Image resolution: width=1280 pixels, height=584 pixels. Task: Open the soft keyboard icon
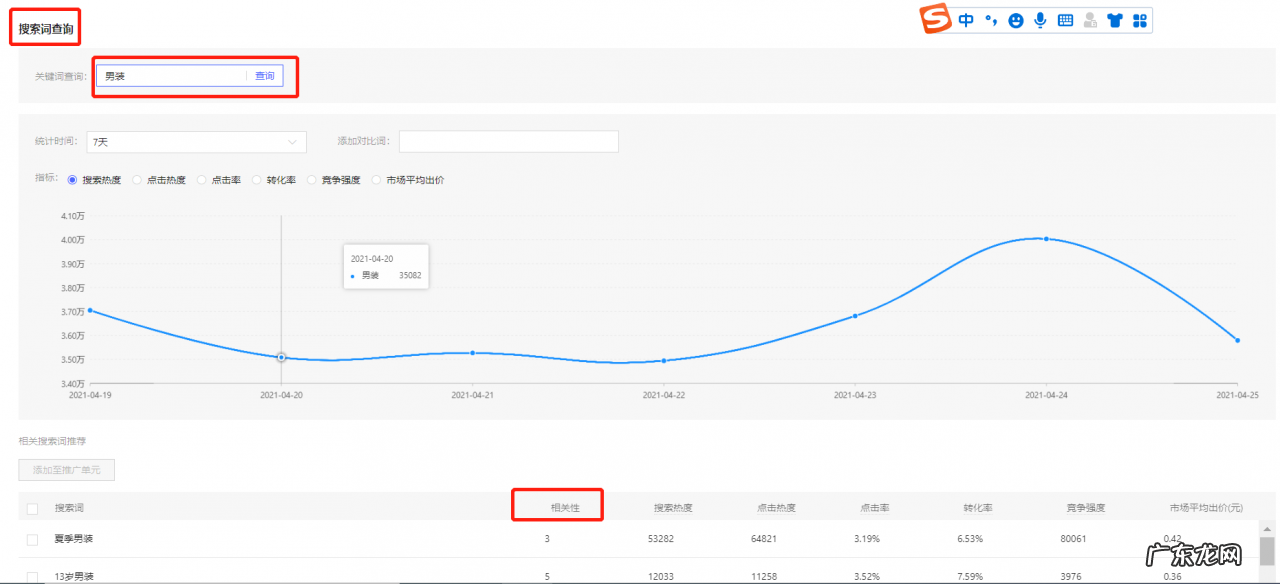tap(1065, 20)
